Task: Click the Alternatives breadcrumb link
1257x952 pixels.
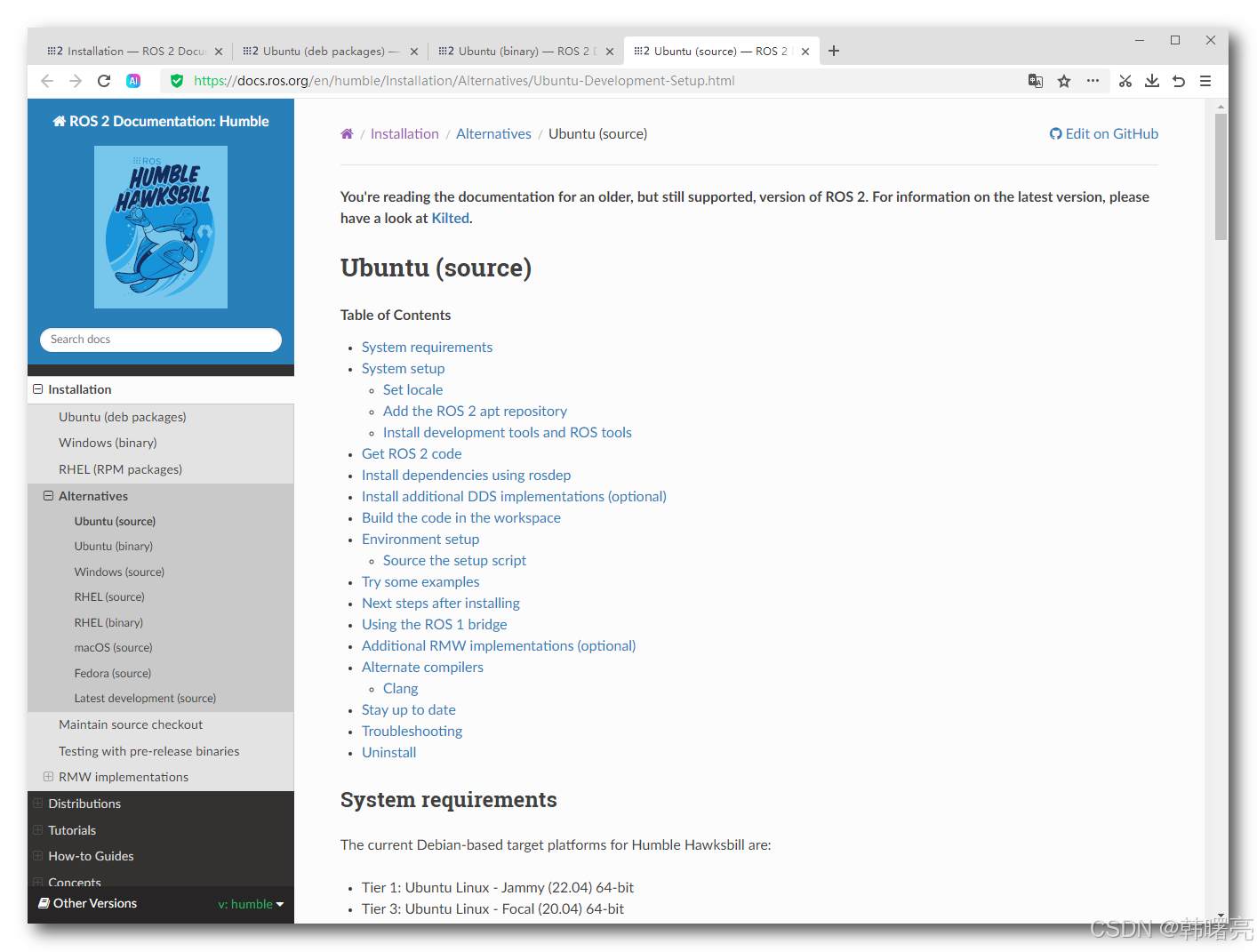Action: click(493, 133)
